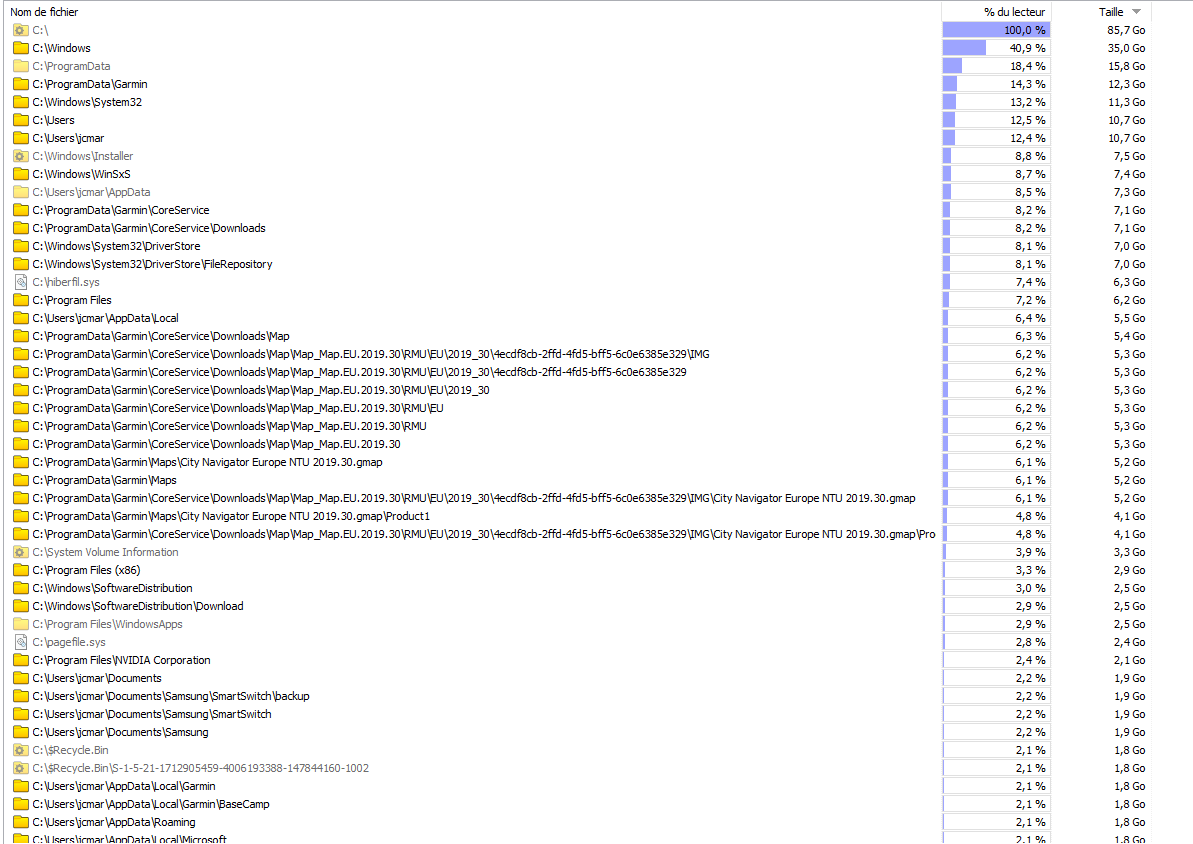The width and height of the screenshot is (1193, 844).
Task: Select the C:\Windows folder icon
Action: [x=21, y=48]
